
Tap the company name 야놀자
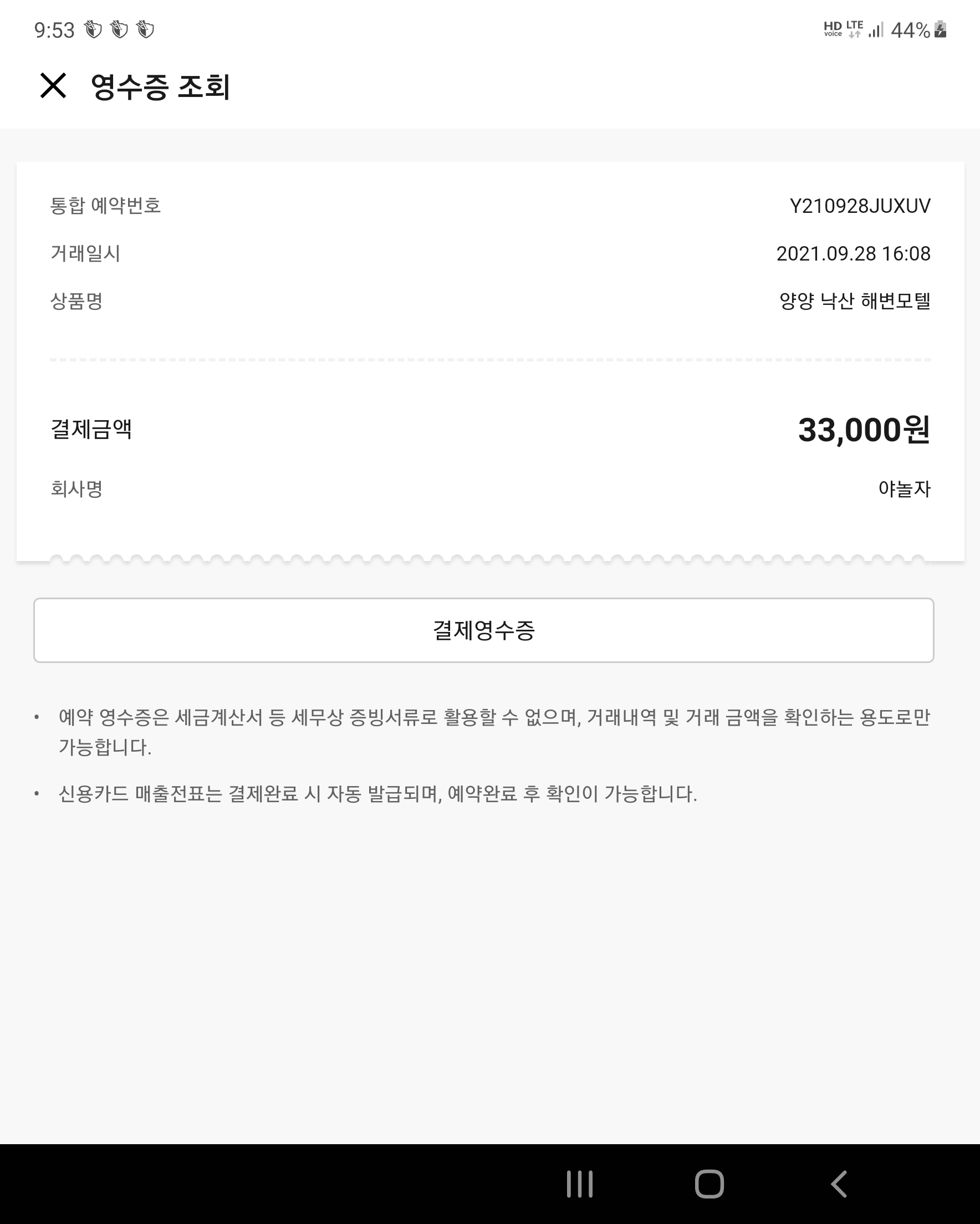click(904, 489)
